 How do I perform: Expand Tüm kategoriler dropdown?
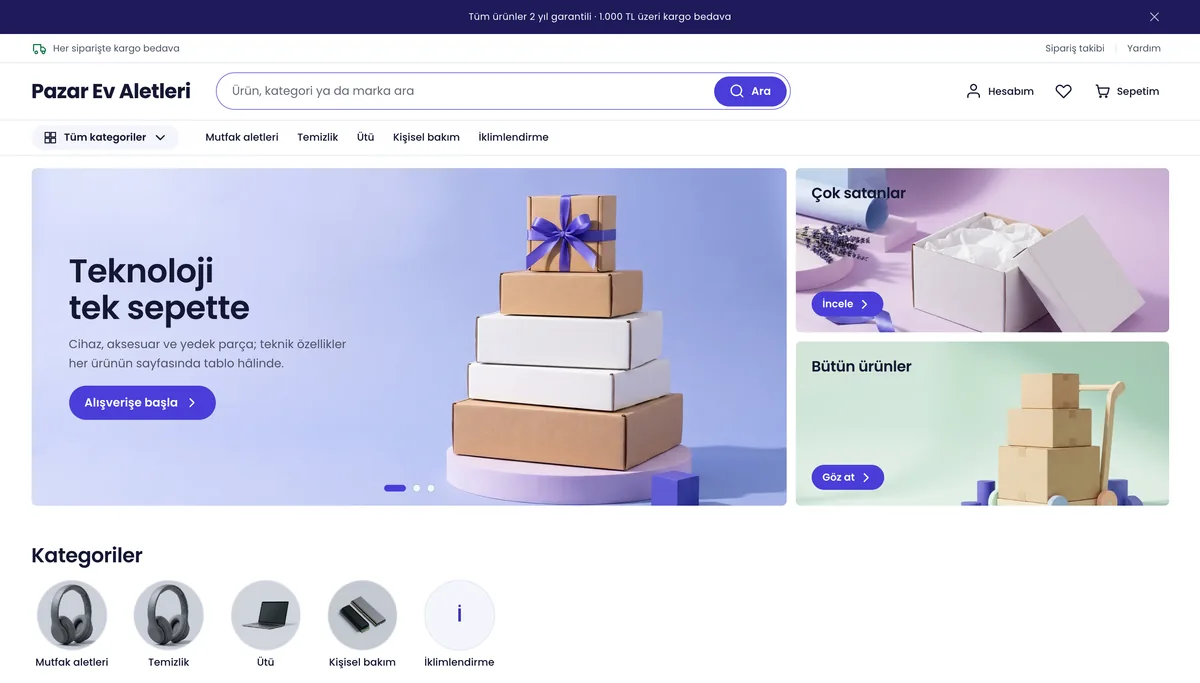point(105,137)
